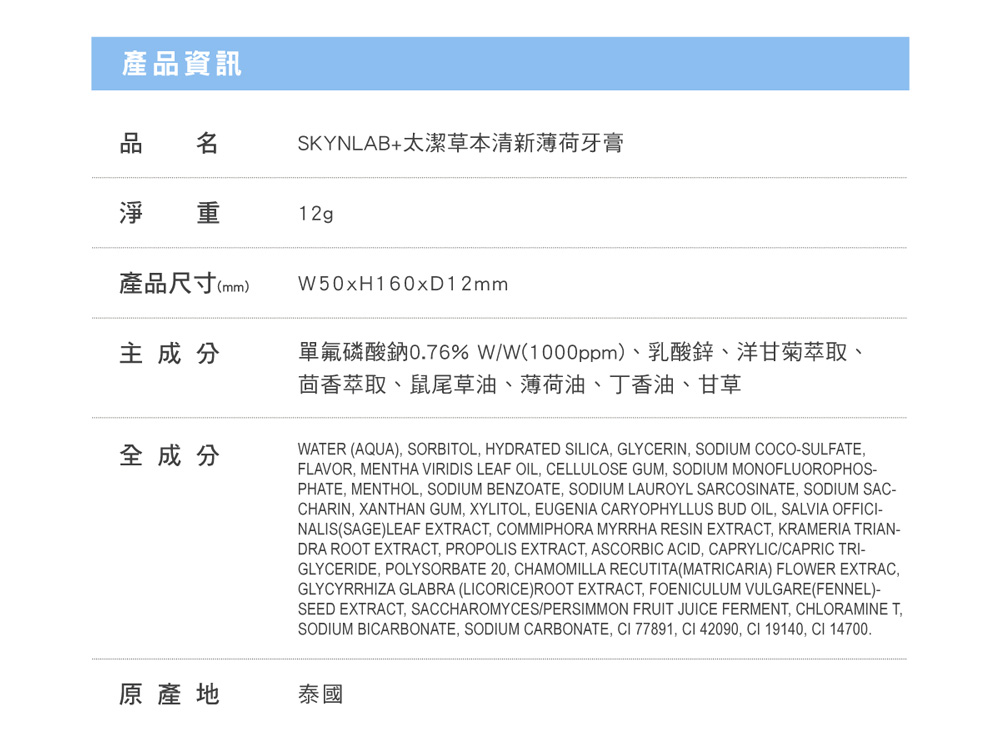Click the line starting GLYCERIDE, POLYSORBATE 20
The image size is (1000, 749).
(599, 569)
